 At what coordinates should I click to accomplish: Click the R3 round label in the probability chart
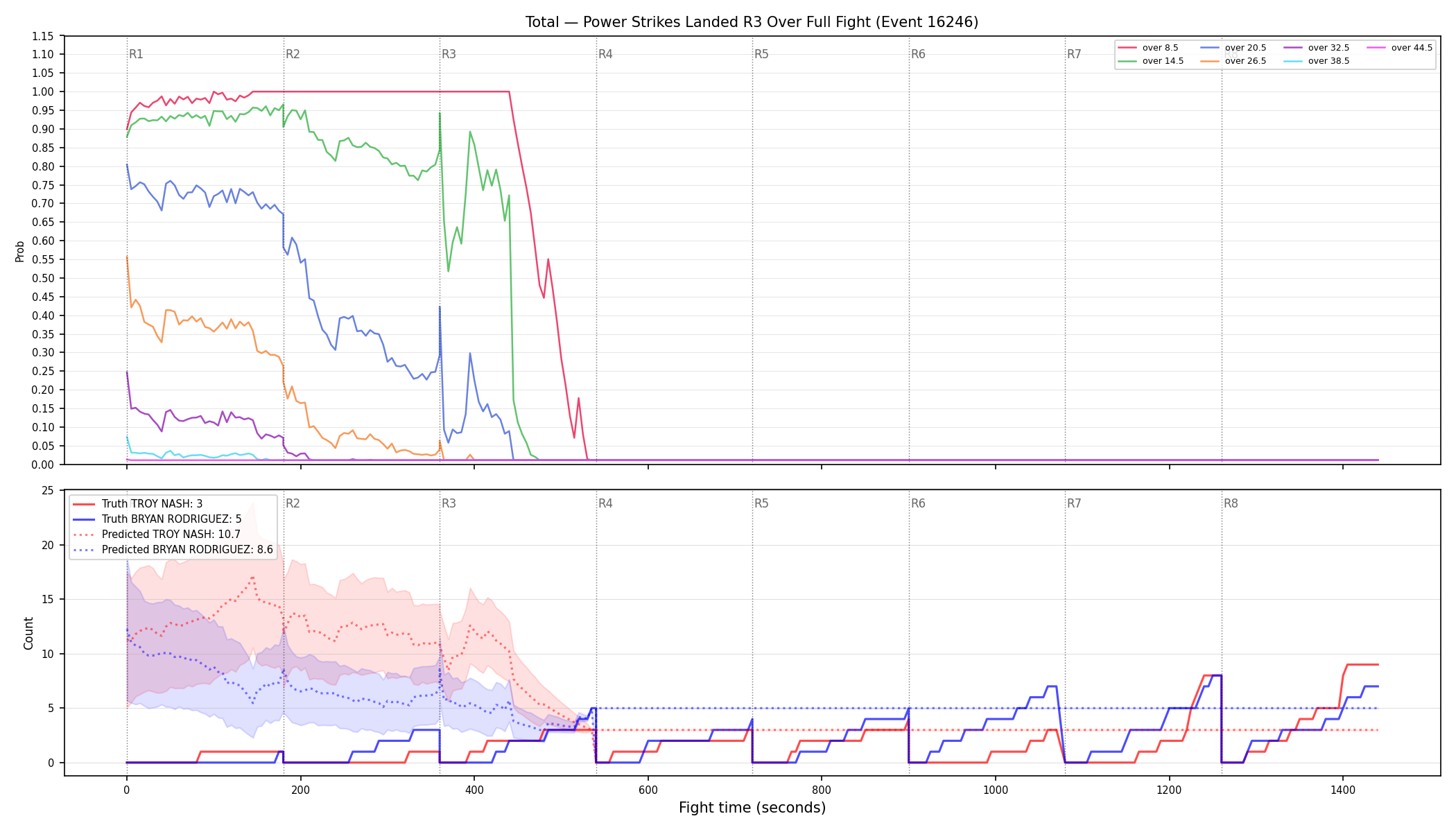(449, 54)
